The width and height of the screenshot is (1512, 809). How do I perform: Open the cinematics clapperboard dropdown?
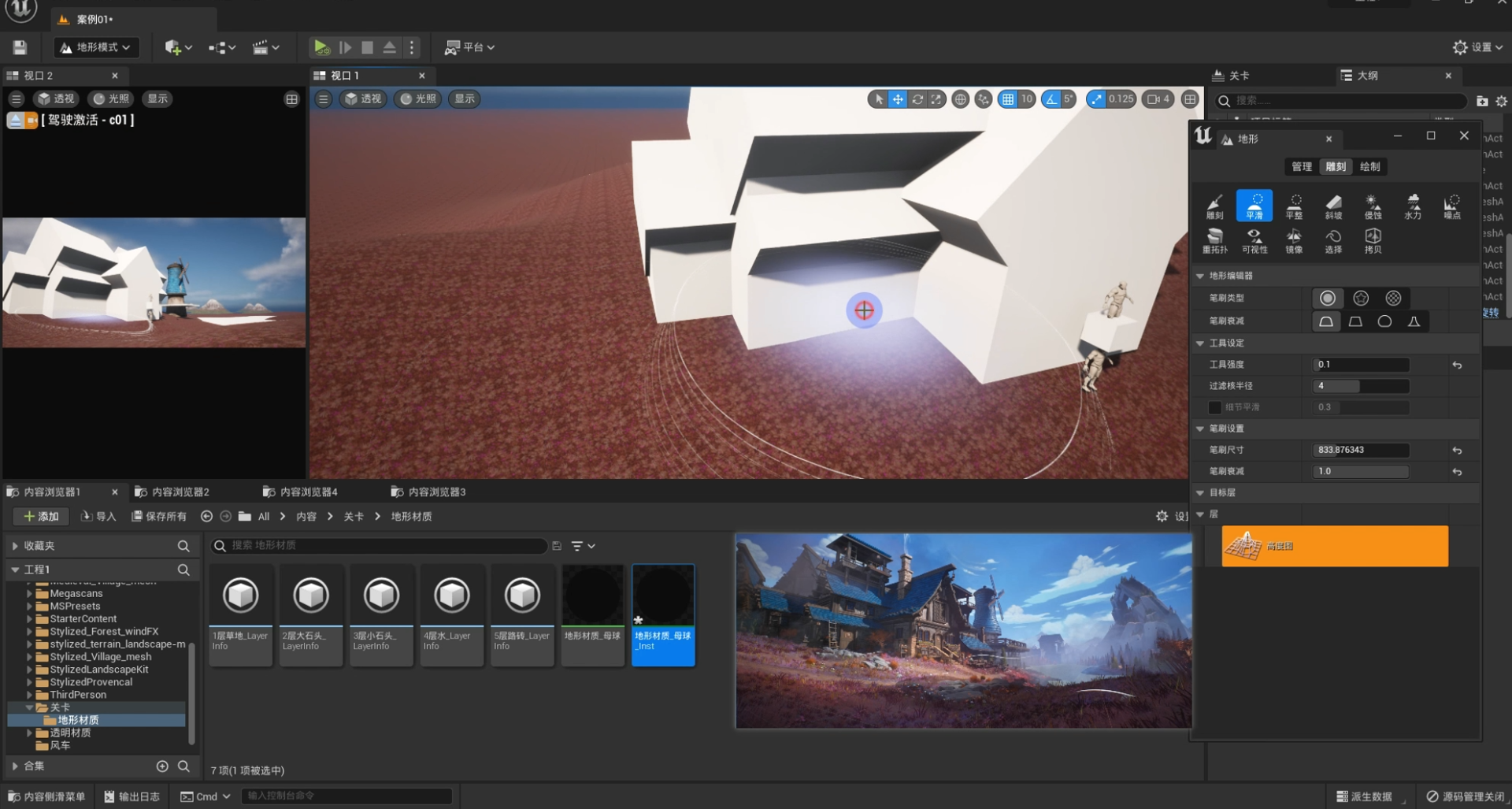(x=265, y=47)
